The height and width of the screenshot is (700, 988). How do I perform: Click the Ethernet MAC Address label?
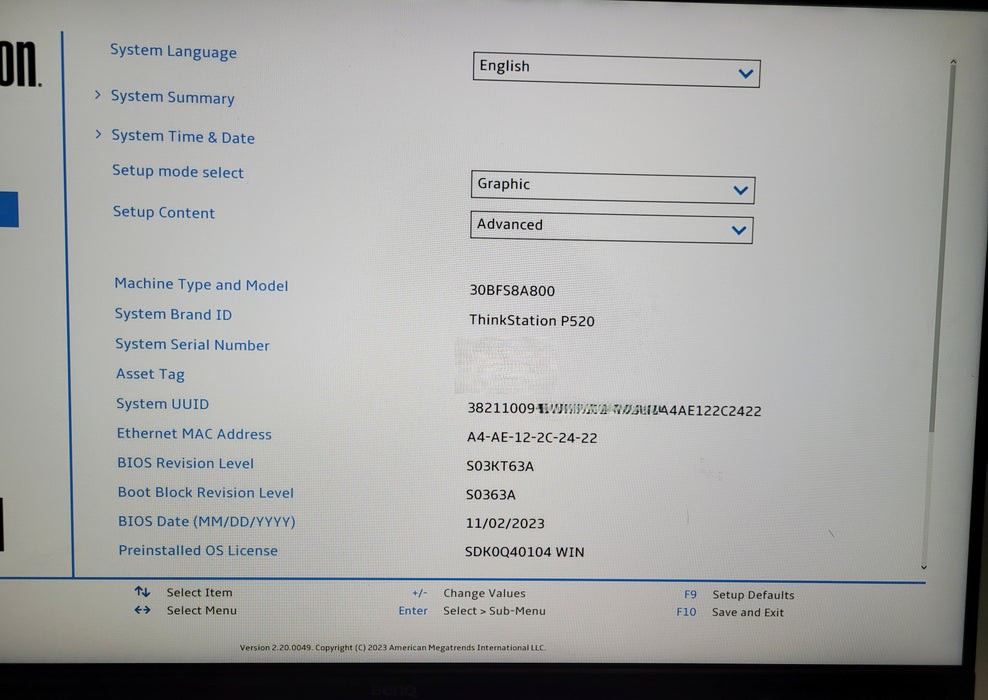tap(194, 433)
